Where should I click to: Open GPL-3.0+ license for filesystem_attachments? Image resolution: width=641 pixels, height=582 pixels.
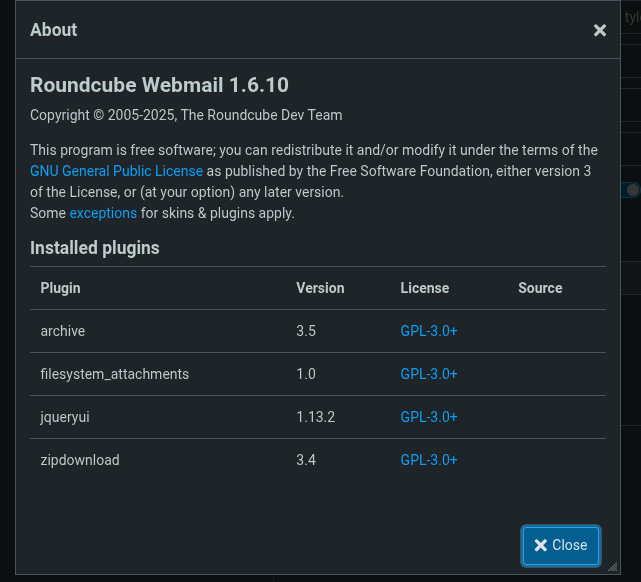[429, 374]
